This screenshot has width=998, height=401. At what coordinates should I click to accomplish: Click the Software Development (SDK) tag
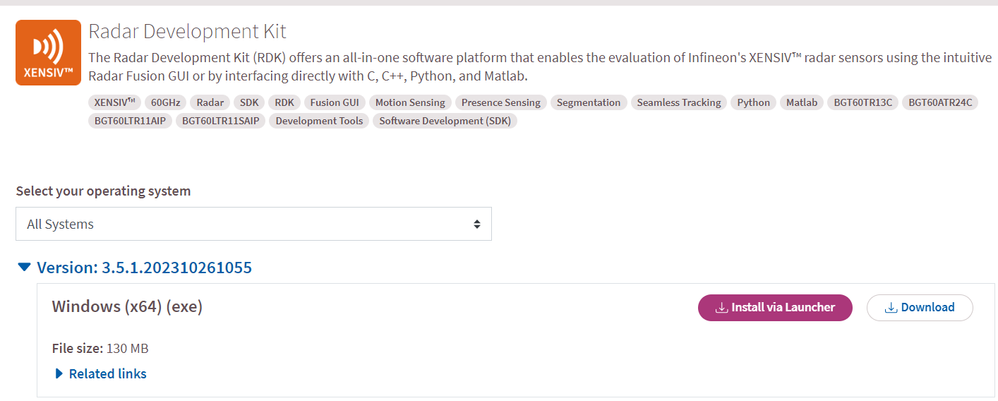click(446, 121)
